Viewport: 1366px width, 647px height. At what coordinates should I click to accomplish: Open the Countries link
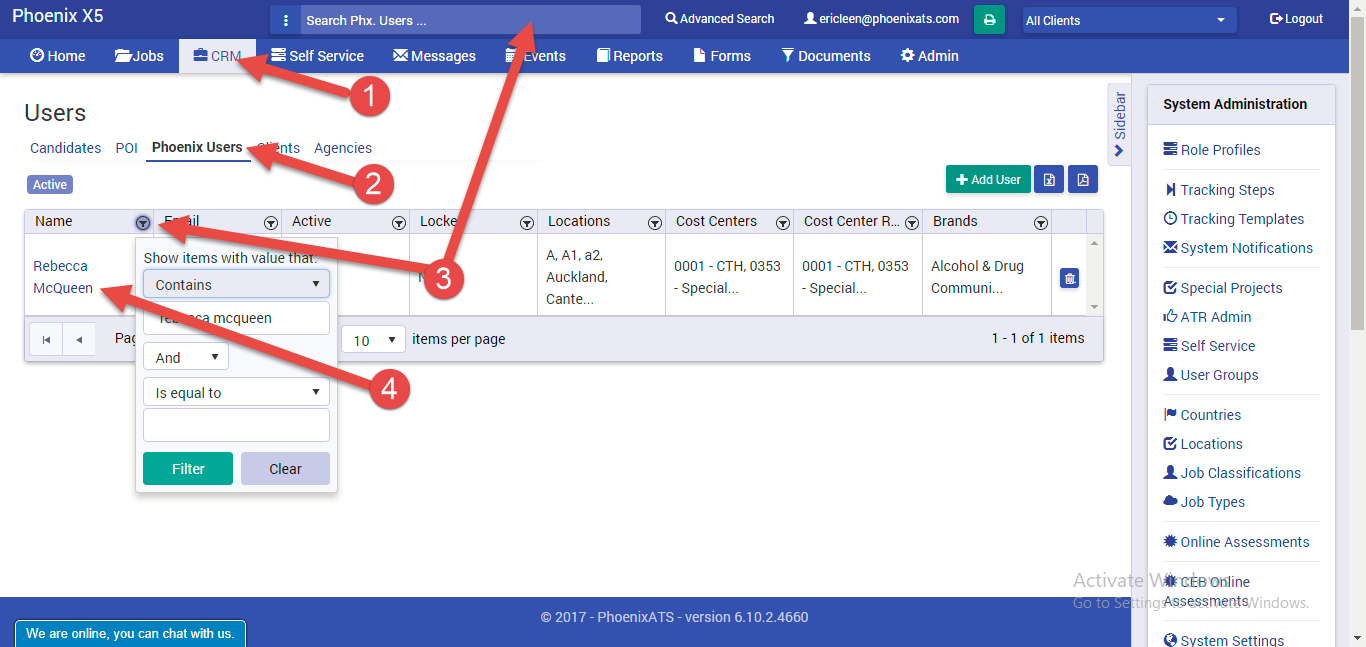tap(1203, 415)
